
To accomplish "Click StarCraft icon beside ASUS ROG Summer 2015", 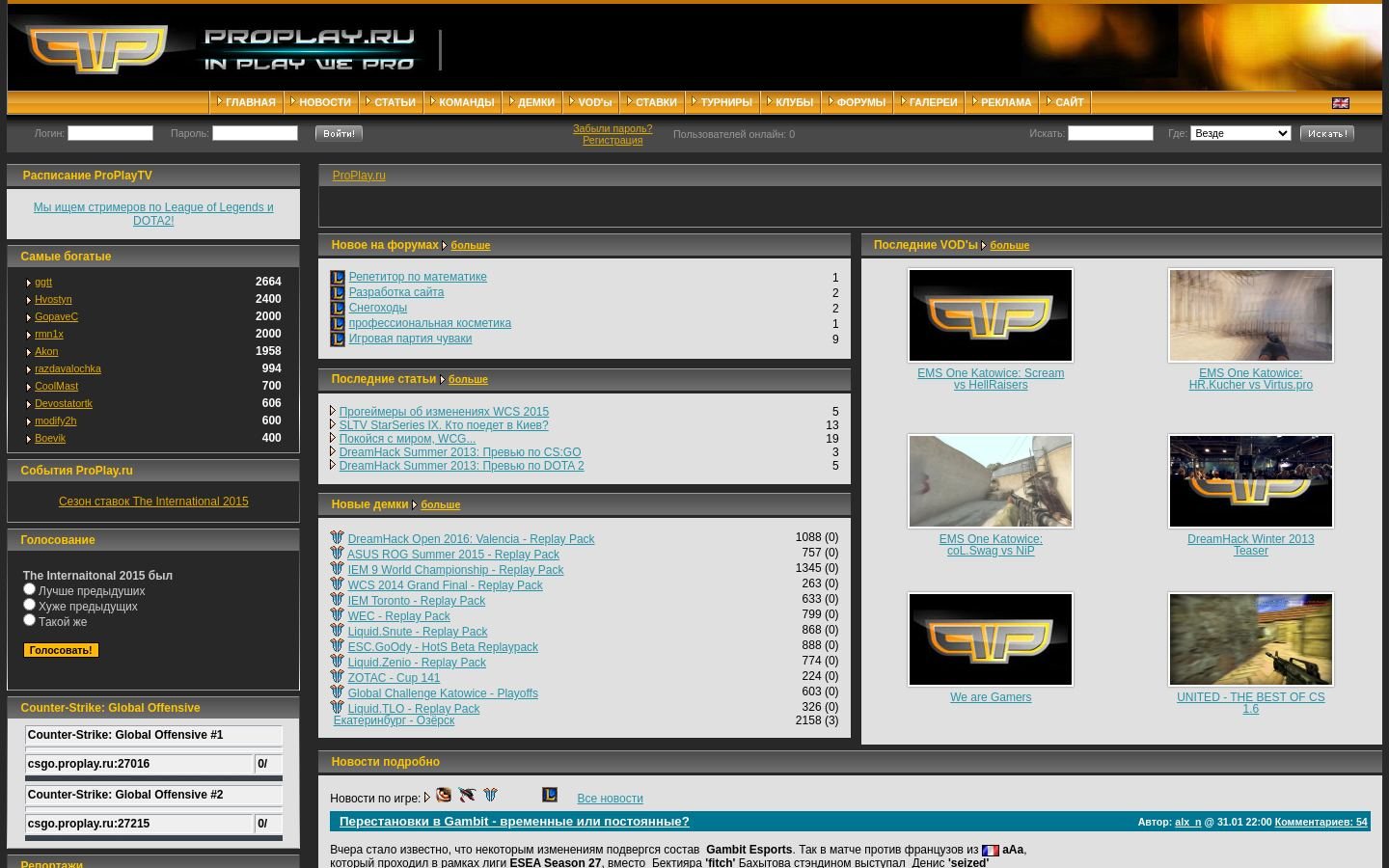I will (x=337, y=554).
